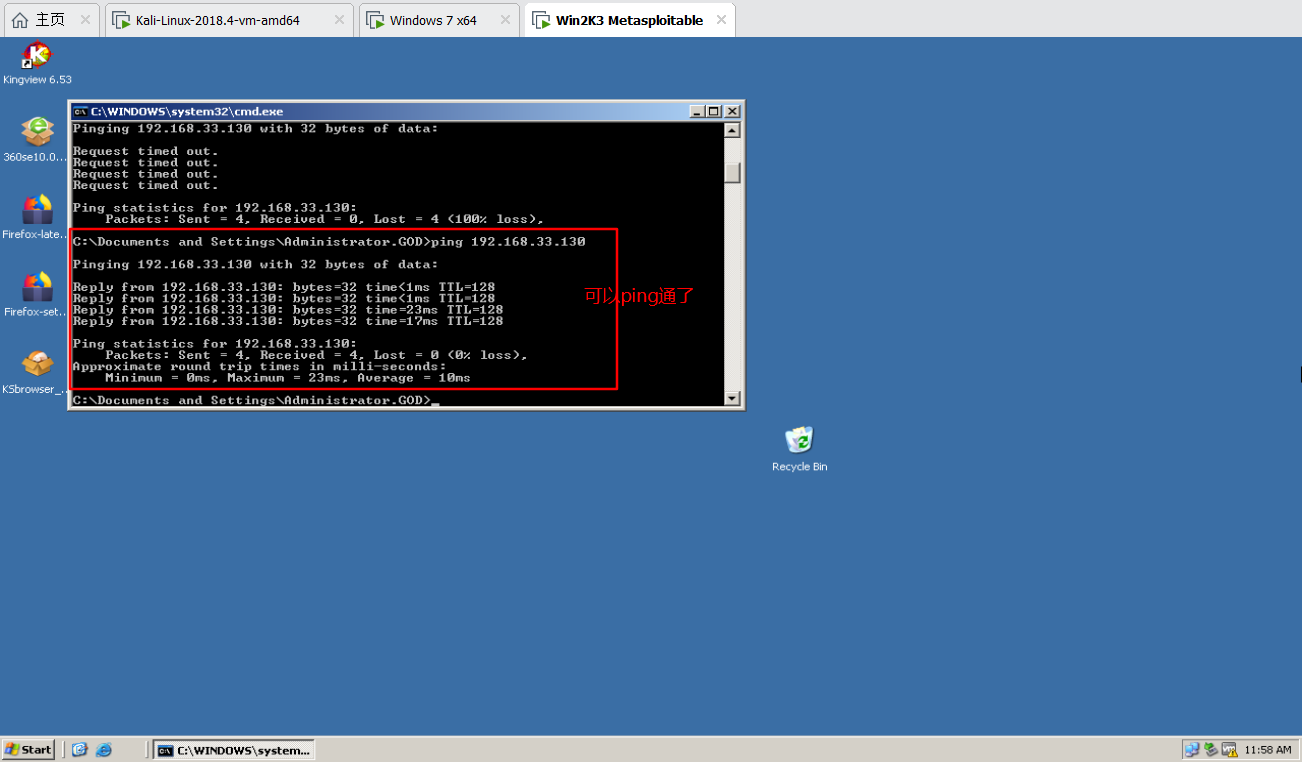1304x768 pixels.
Task: Click the 11:58 AM taskbar clock
Action: 1268,749
